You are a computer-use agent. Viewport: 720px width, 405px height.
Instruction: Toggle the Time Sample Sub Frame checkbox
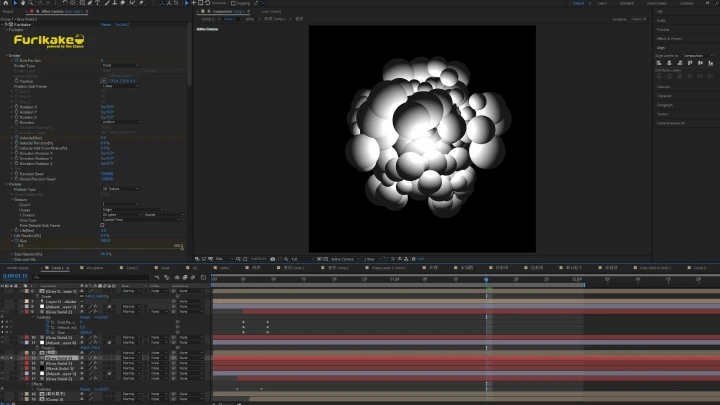point(102,225)
